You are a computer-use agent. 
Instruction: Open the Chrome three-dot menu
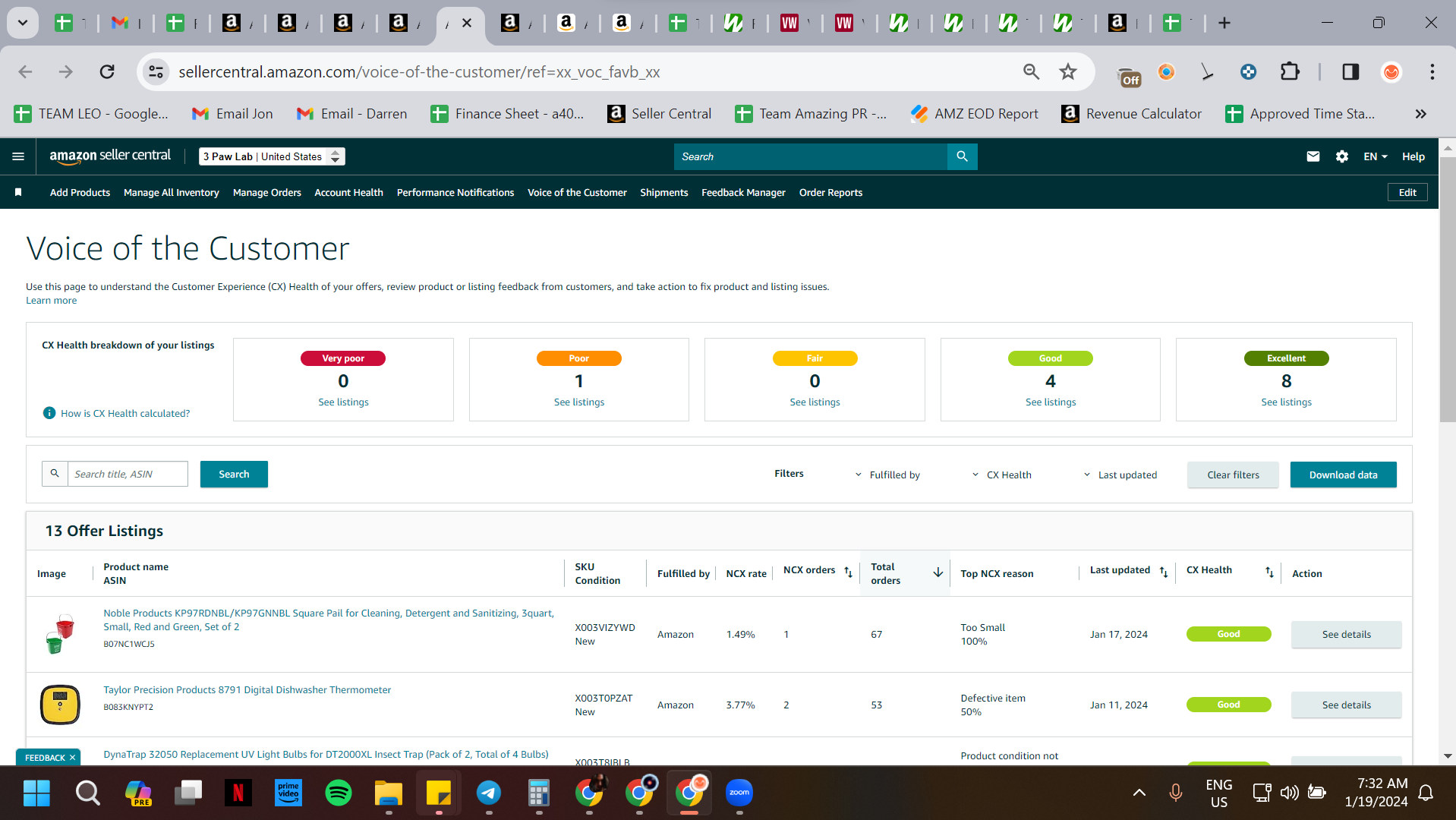[1432, 72]
